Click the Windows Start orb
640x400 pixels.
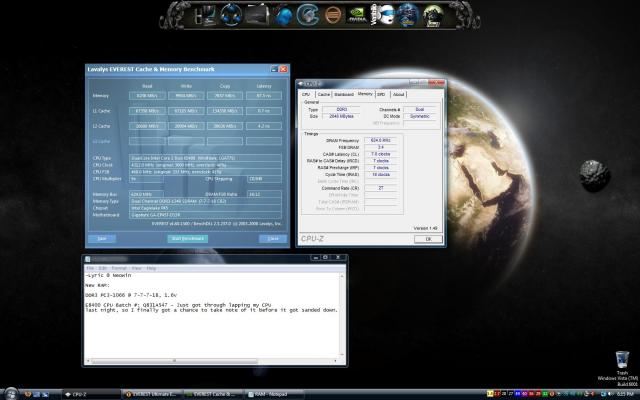point(11,394)
